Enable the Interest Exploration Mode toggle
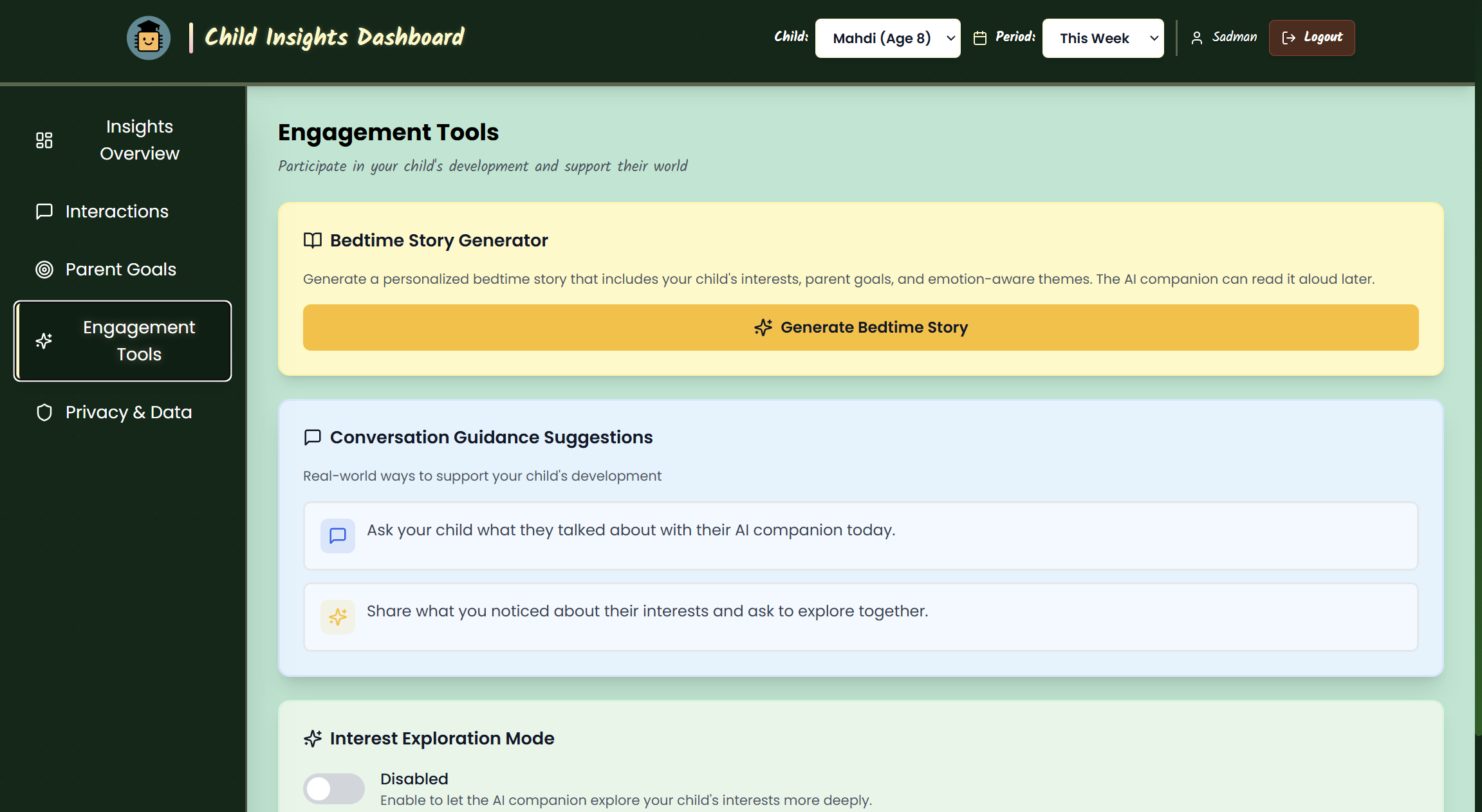Image resolution: width=1482 pixels, height=812 pixels. [x=333, y=789]
